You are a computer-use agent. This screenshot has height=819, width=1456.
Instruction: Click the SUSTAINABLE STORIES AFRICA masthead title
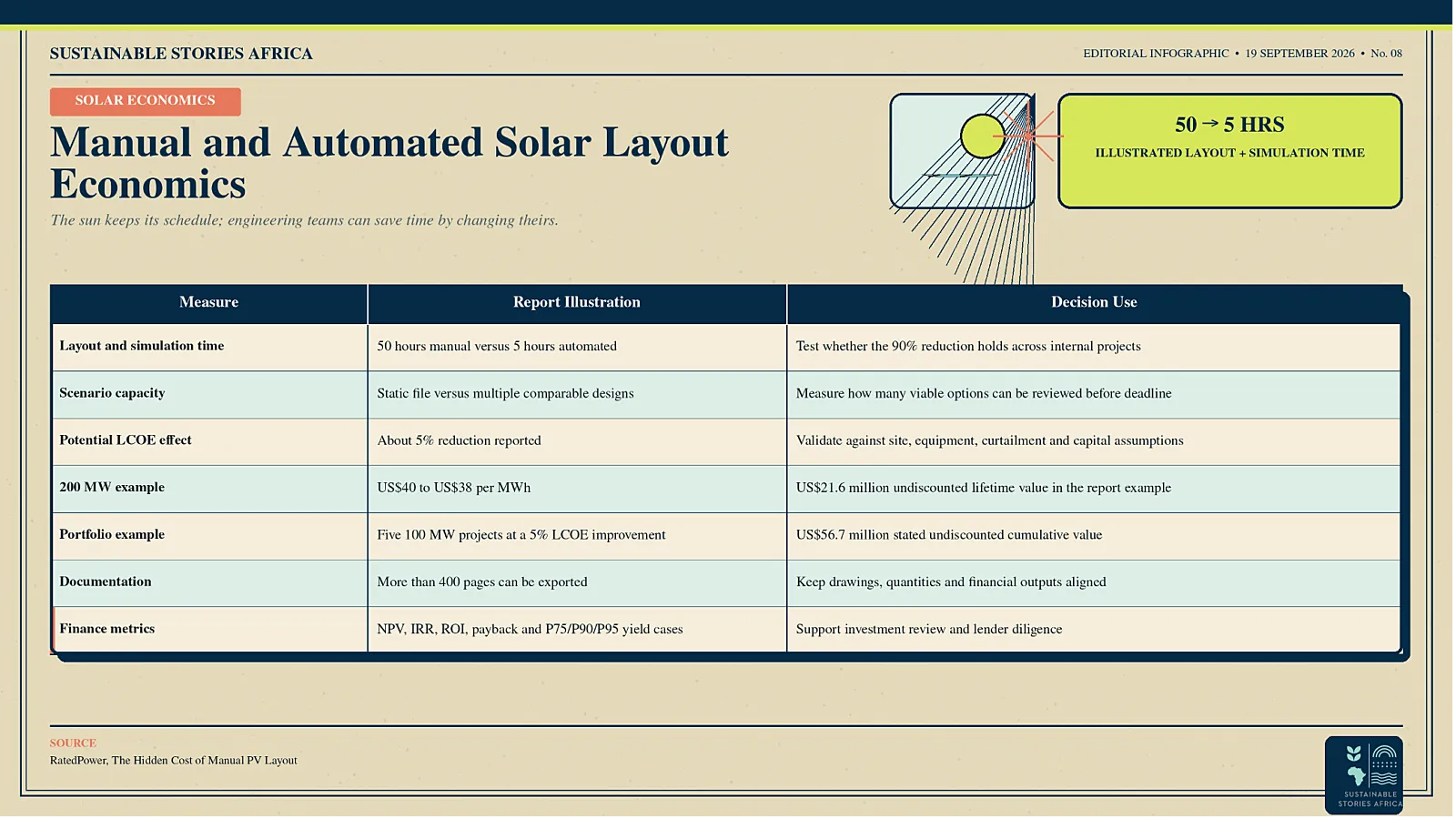[x=181, y=54]
